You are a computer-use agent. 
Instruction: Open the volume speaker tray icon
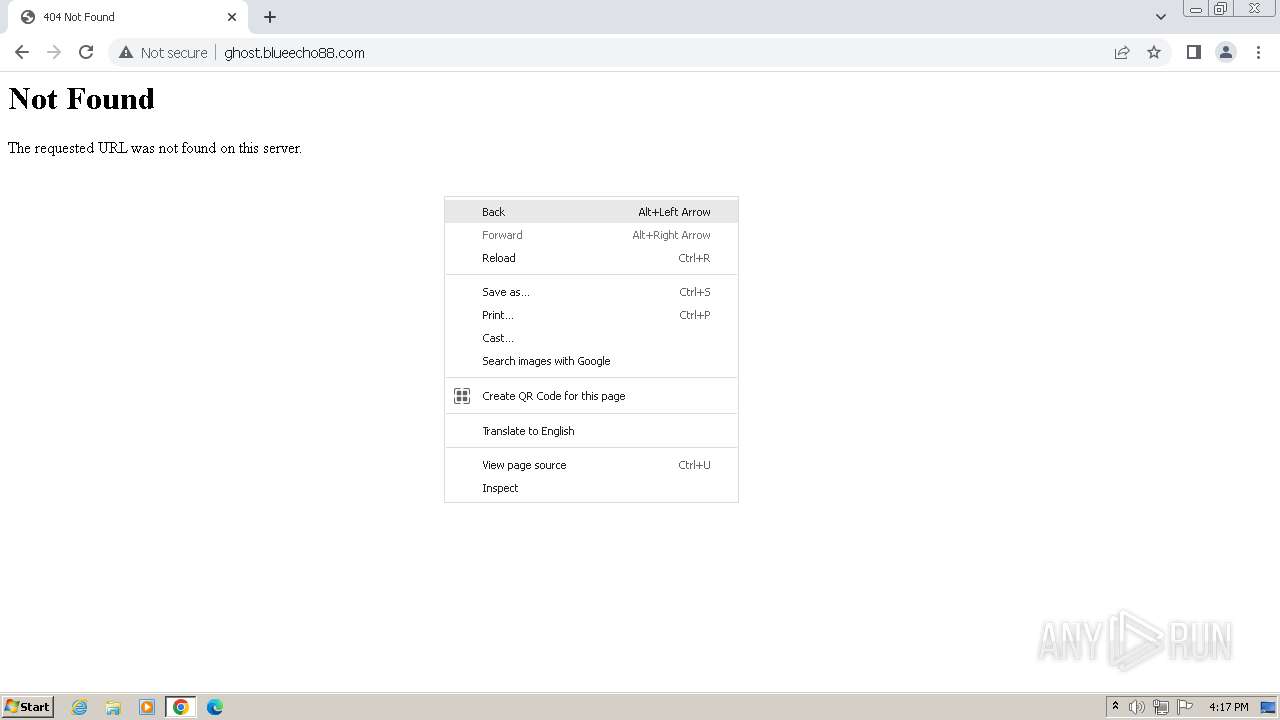(x=1137, y=707)
